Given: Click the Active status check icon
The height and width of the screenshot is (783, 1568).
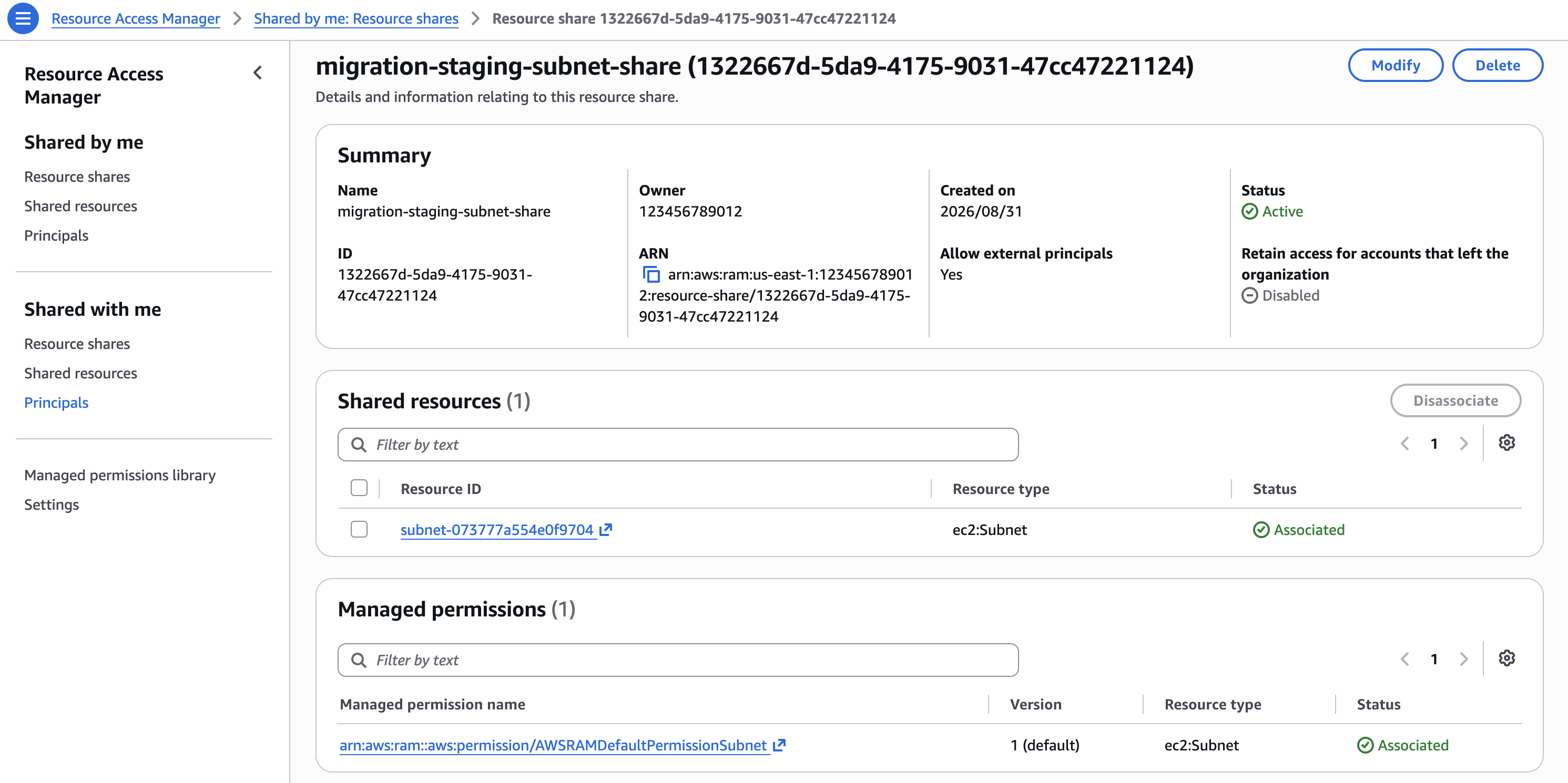Looking at the screenshot, I should click(x=1249, y=212).
